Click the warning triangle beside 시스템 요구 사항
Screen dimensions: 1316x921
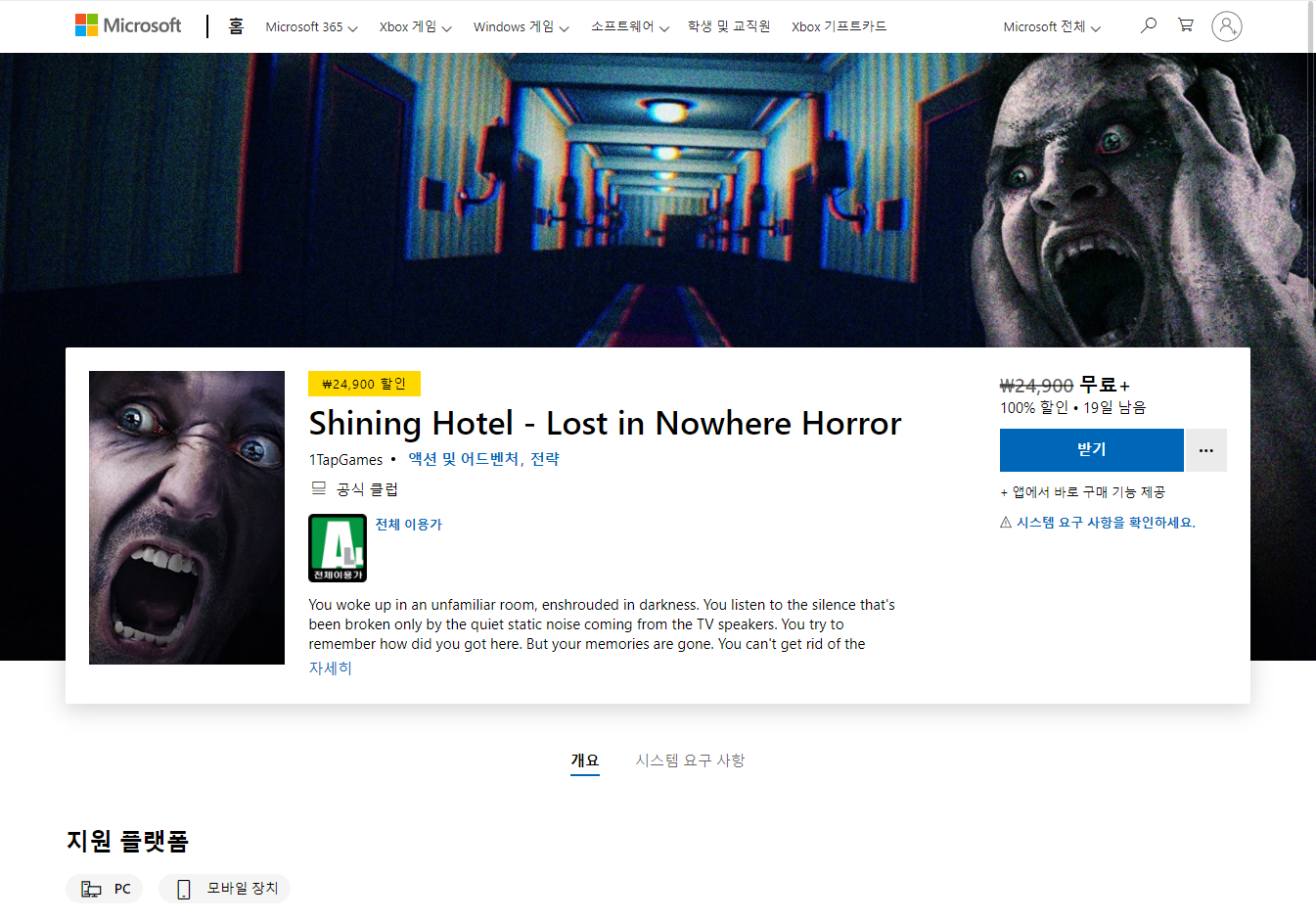tap(1006, 523)
